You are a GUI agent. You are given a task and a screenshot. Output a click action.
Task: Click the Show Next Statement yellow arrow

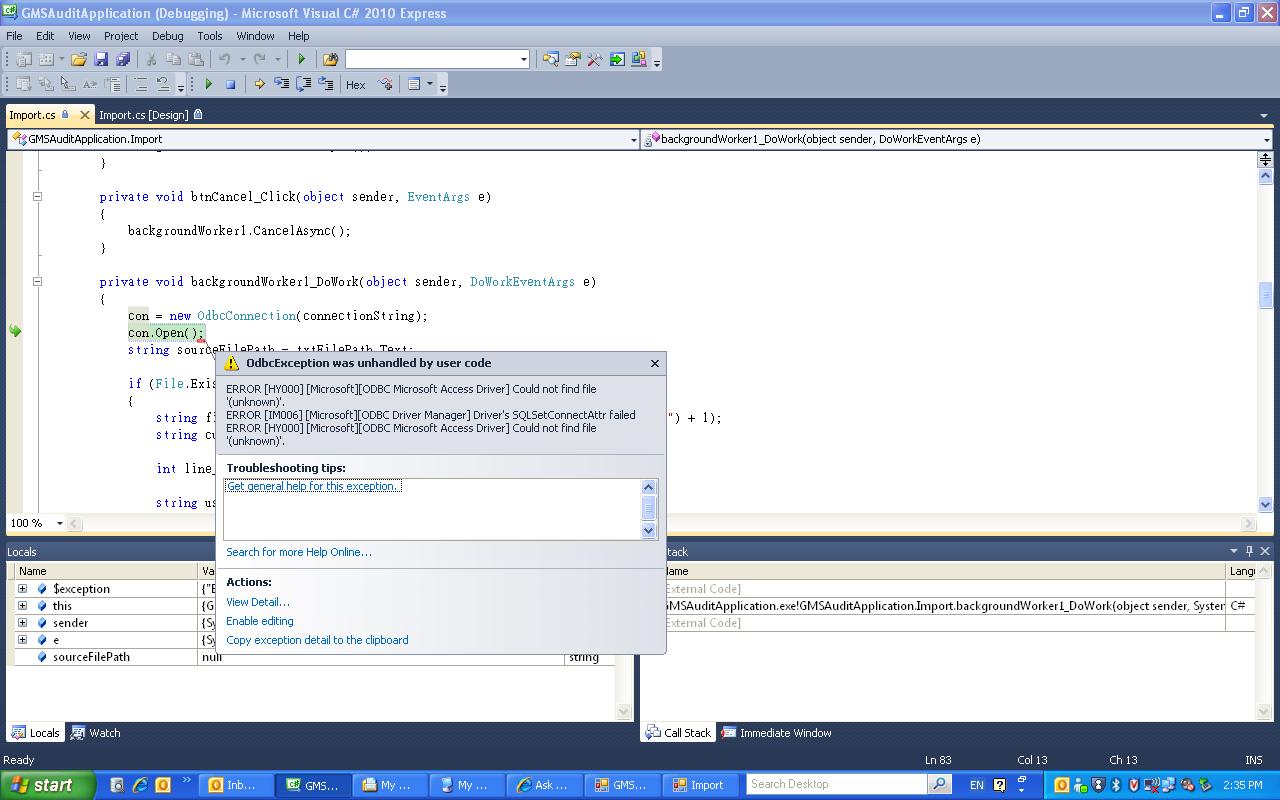(259, 85)
